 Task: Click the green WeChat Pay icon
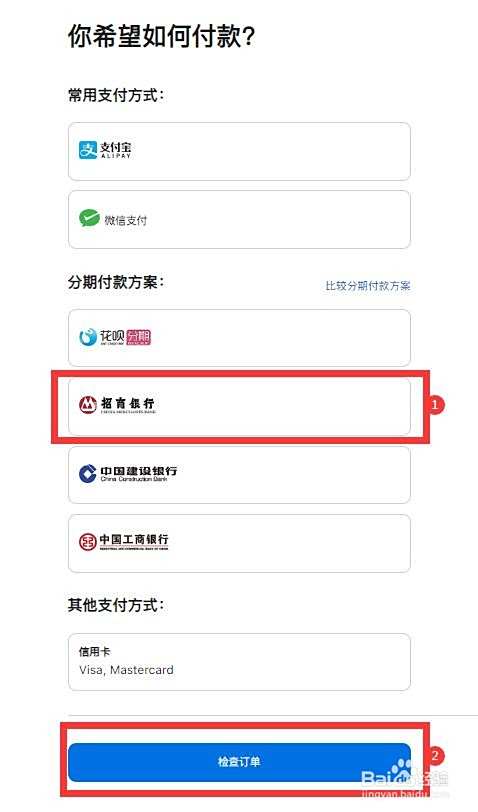(89, 219)
